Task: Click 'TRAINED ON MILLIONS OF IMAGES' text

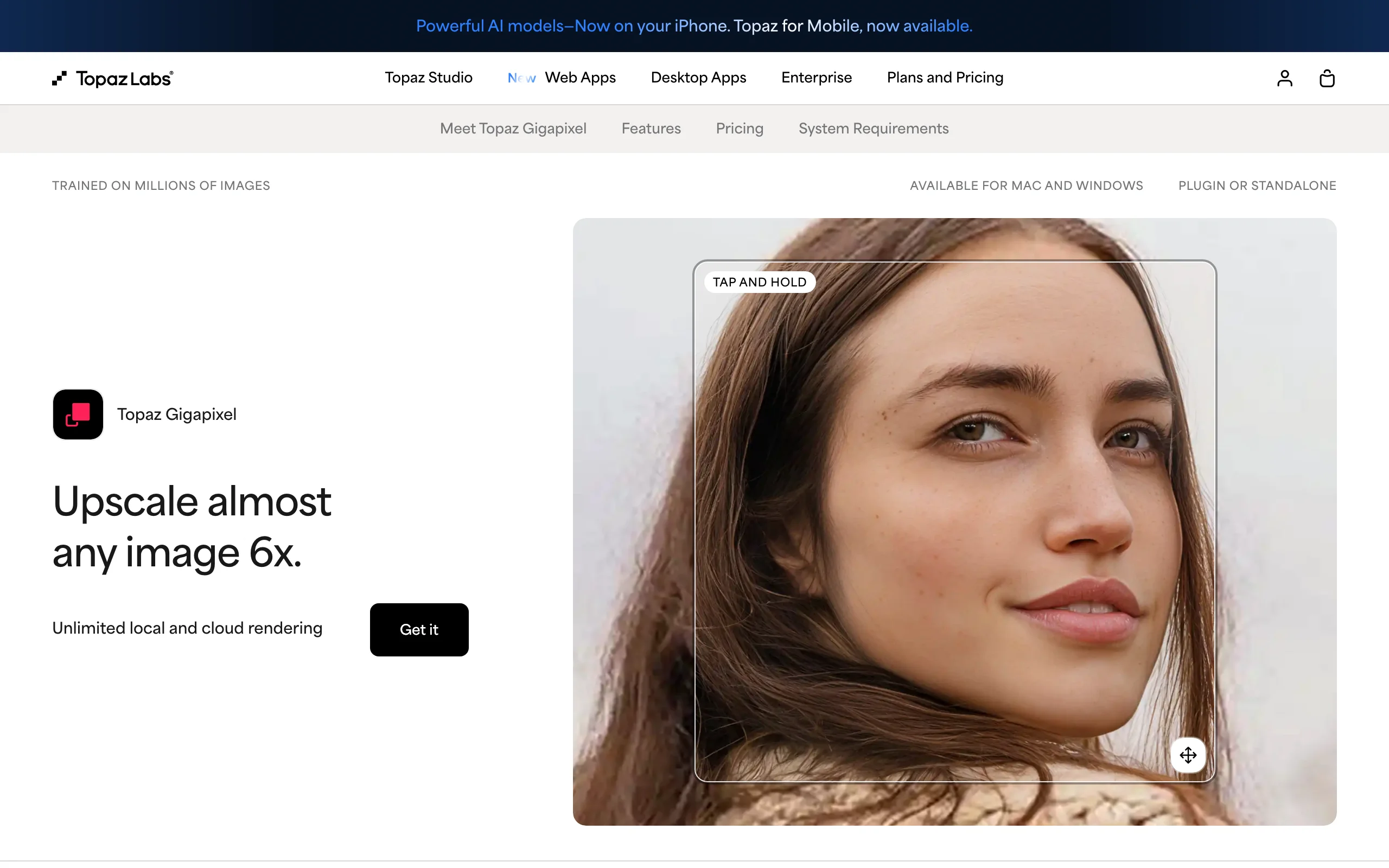Action: [x=161, y=186]
